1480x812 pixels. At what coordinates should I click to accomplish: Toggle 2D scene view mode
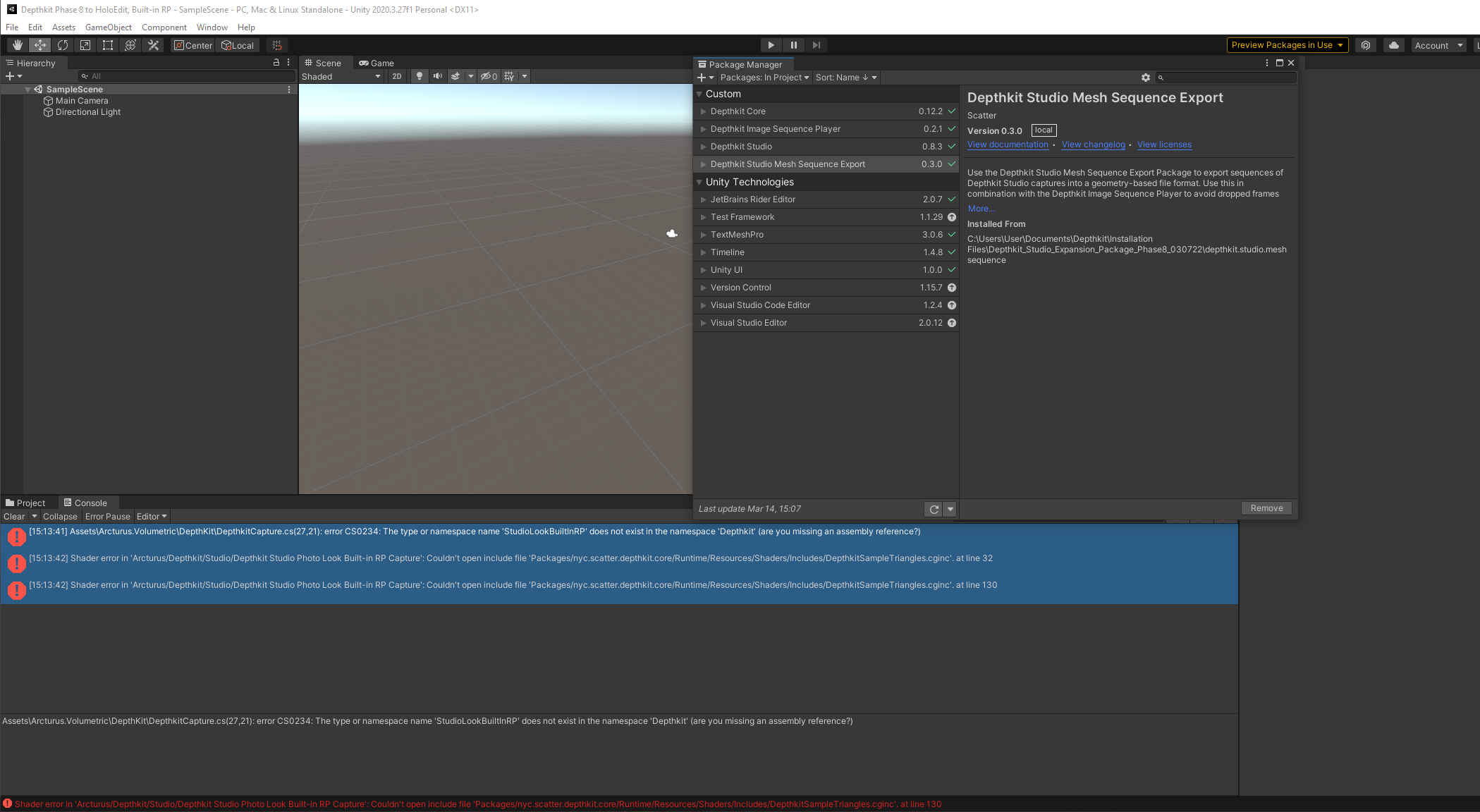click(396, 76)
